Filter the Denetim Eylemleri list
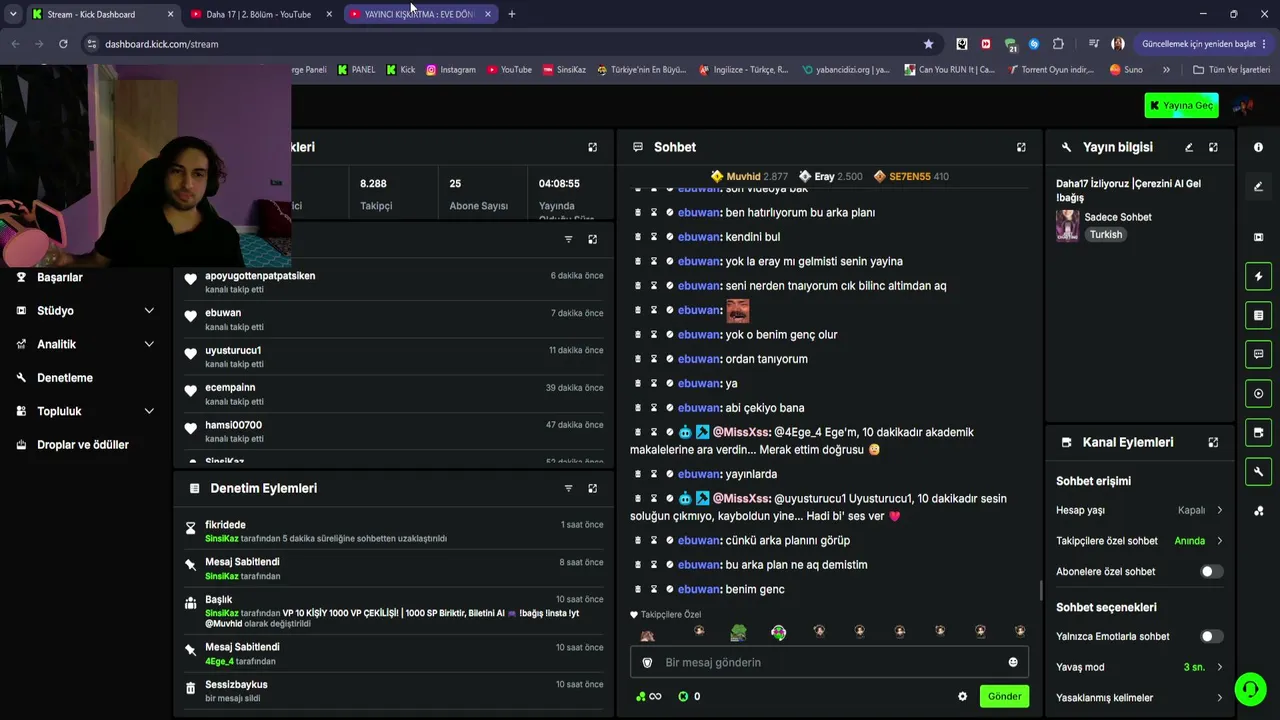This screenshot has width=1280, height=720. point(568,488)
